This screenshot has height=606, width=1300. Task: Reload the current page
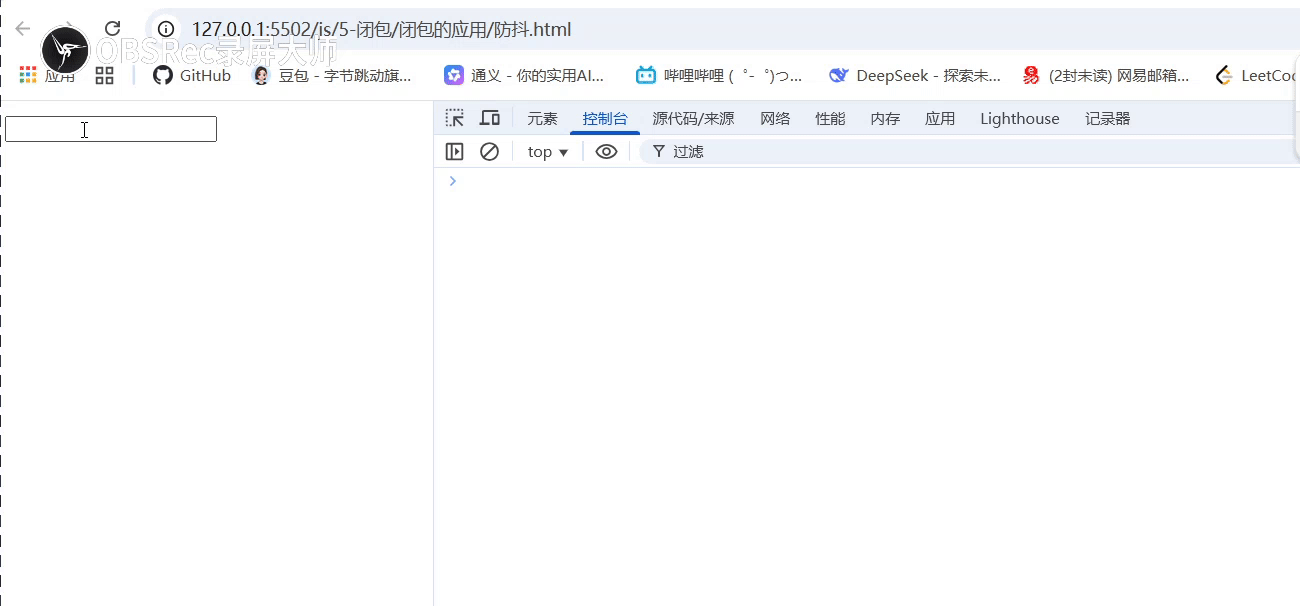click(x=112, y=28)
